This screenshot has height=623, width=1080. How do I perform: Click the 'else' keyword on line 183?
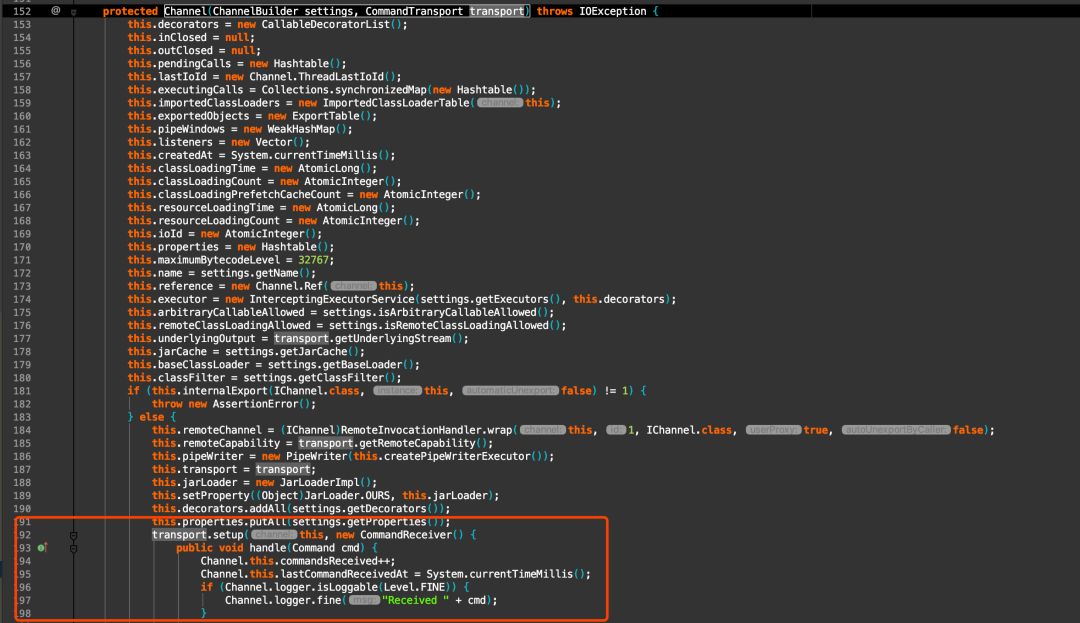coord(152,417)
